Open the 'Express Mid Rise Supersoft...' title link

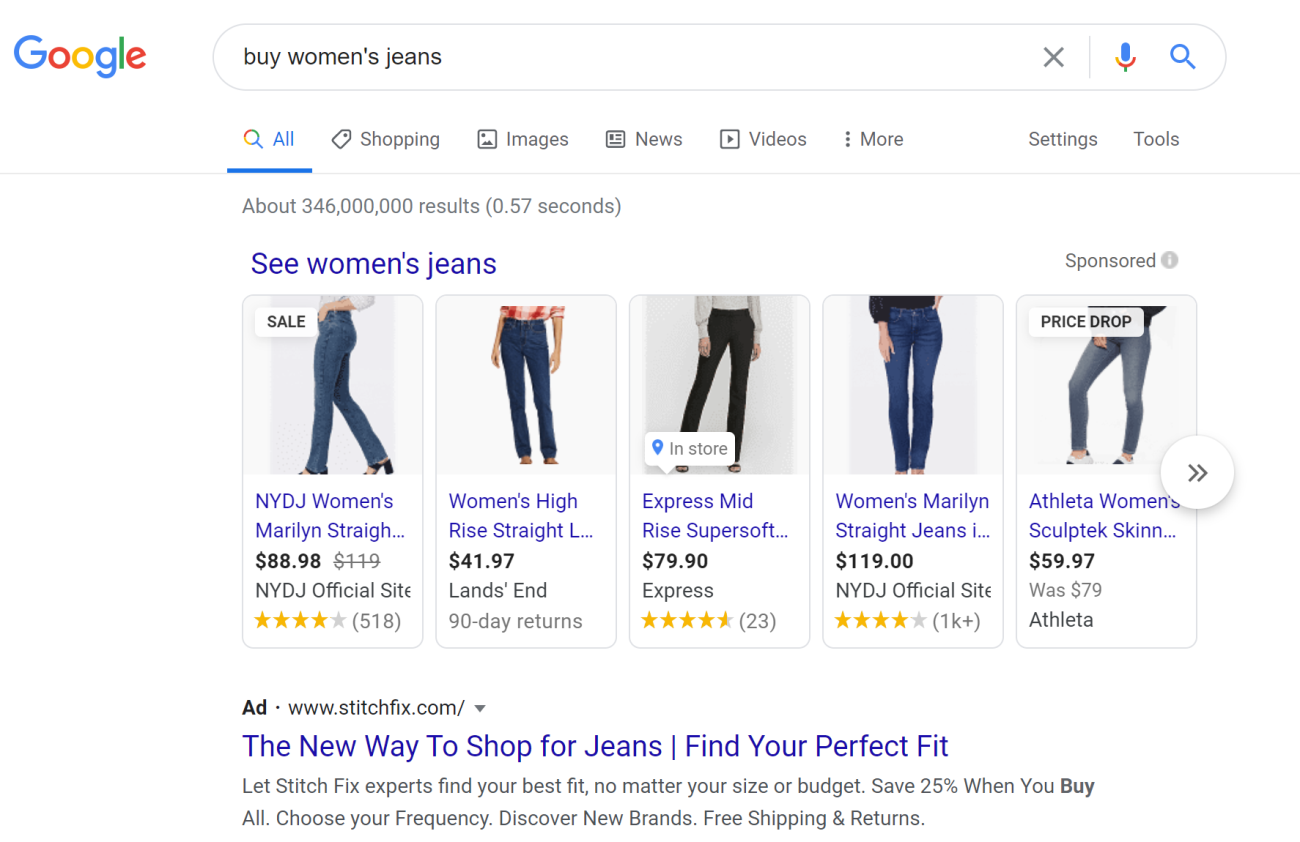coord(715,516)
